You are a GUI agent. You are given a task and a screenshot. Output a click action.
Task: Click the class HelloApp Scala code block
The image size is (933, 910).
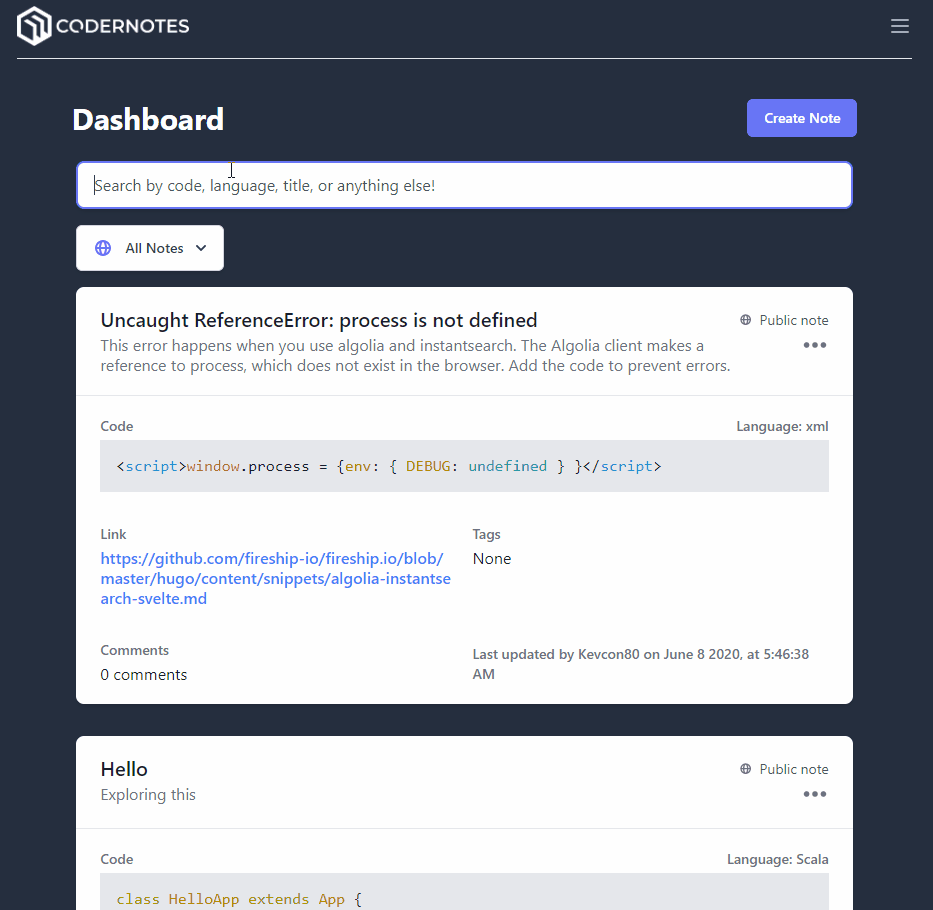[464, 892]
